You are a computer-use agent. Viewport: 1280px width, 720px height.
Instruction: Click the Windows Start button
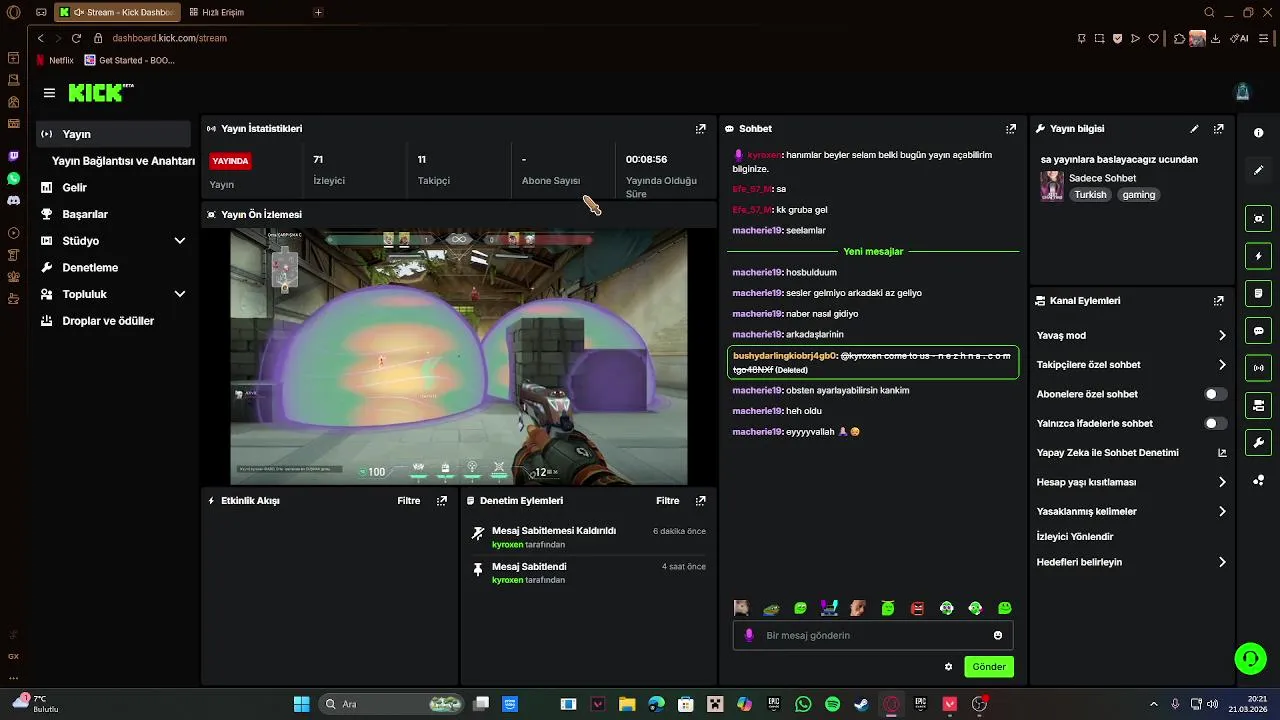tap(301, 704)
